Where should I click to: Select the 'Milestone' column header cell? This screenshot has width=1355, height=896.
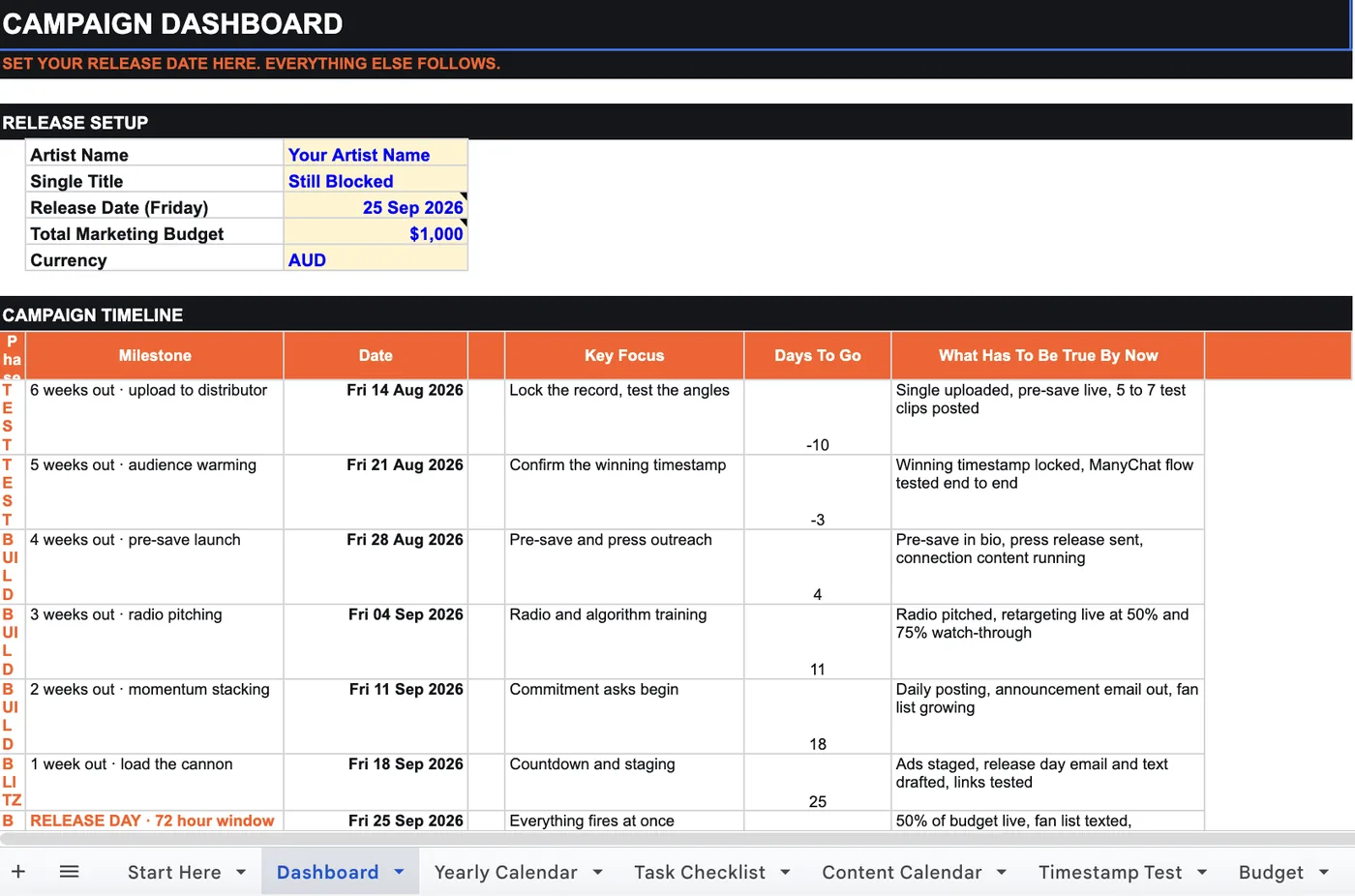point(155,355)
